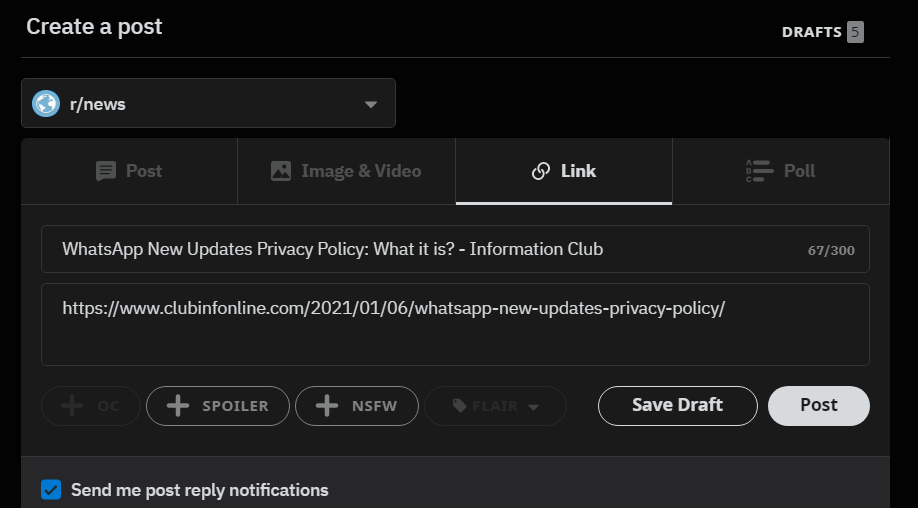Click the tag icon on the Flair button
The height and width of the screenshot is (508, 918).
pos(459,406)
